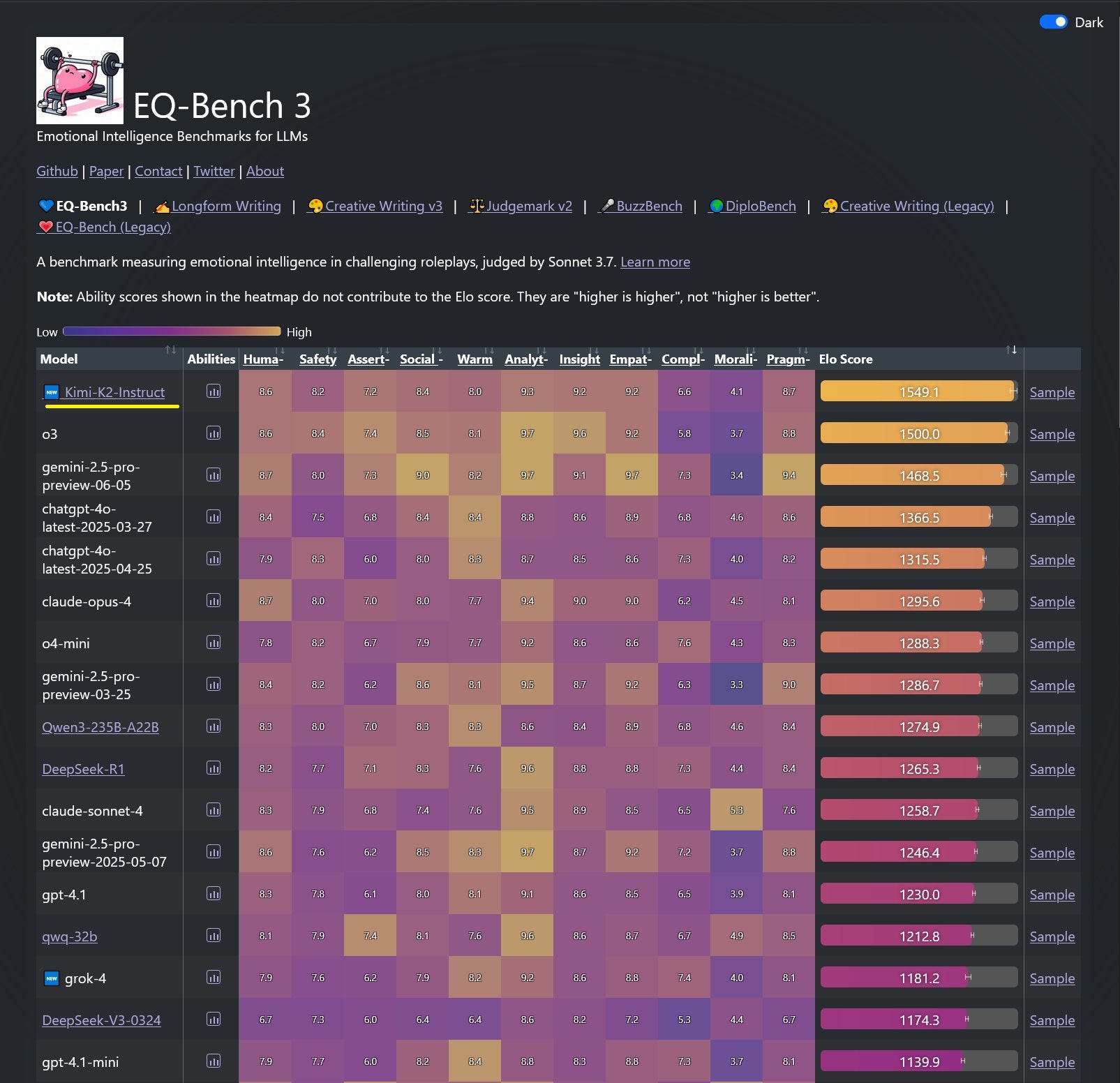
Task: Click the 1500.0 Elo score bar
Action: tap(919, 433)
